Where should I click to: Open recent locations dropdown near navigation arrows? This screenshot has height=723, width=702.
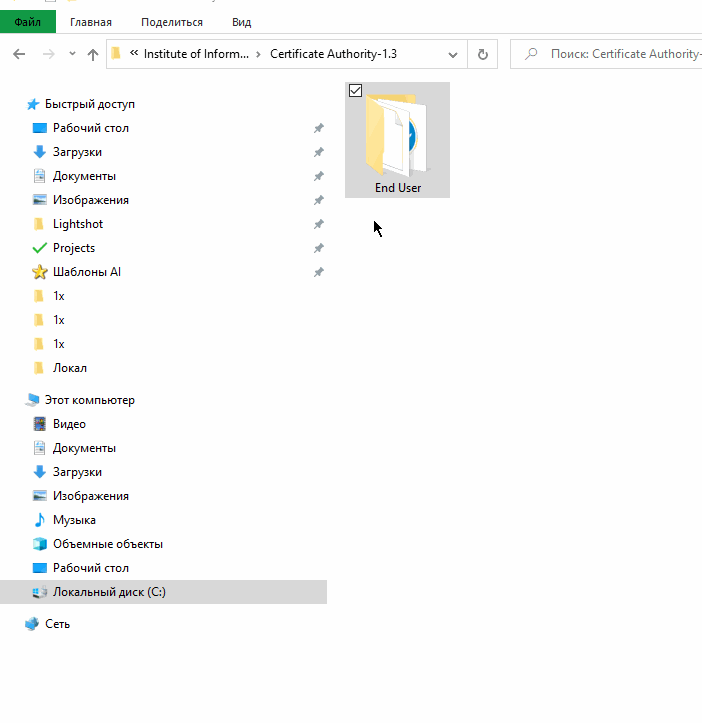(x=72, y=54)
